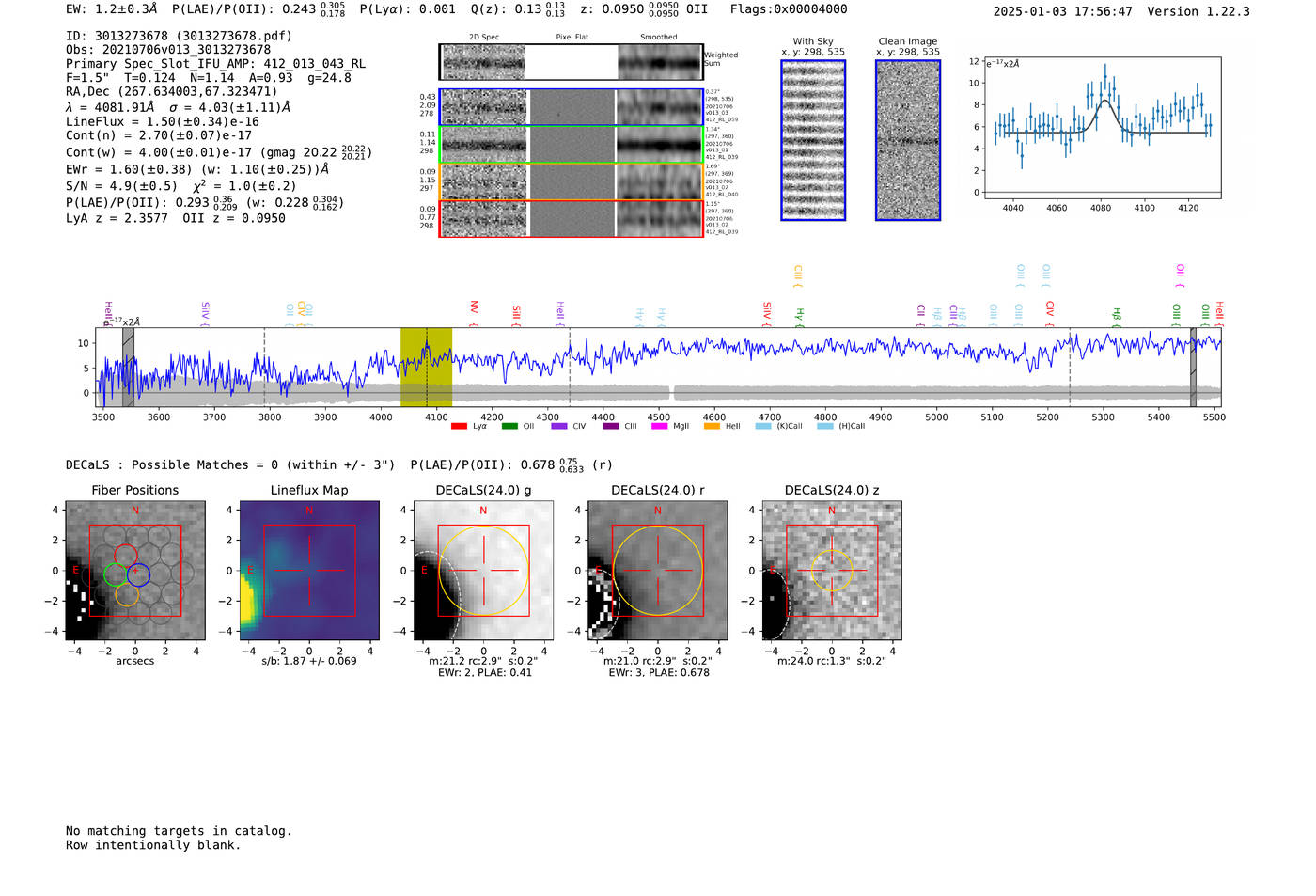Open the DECaLS(24.0) g cutout
Image resolution: width=1316 pixels, height=896 pixels.
point(483,571)
